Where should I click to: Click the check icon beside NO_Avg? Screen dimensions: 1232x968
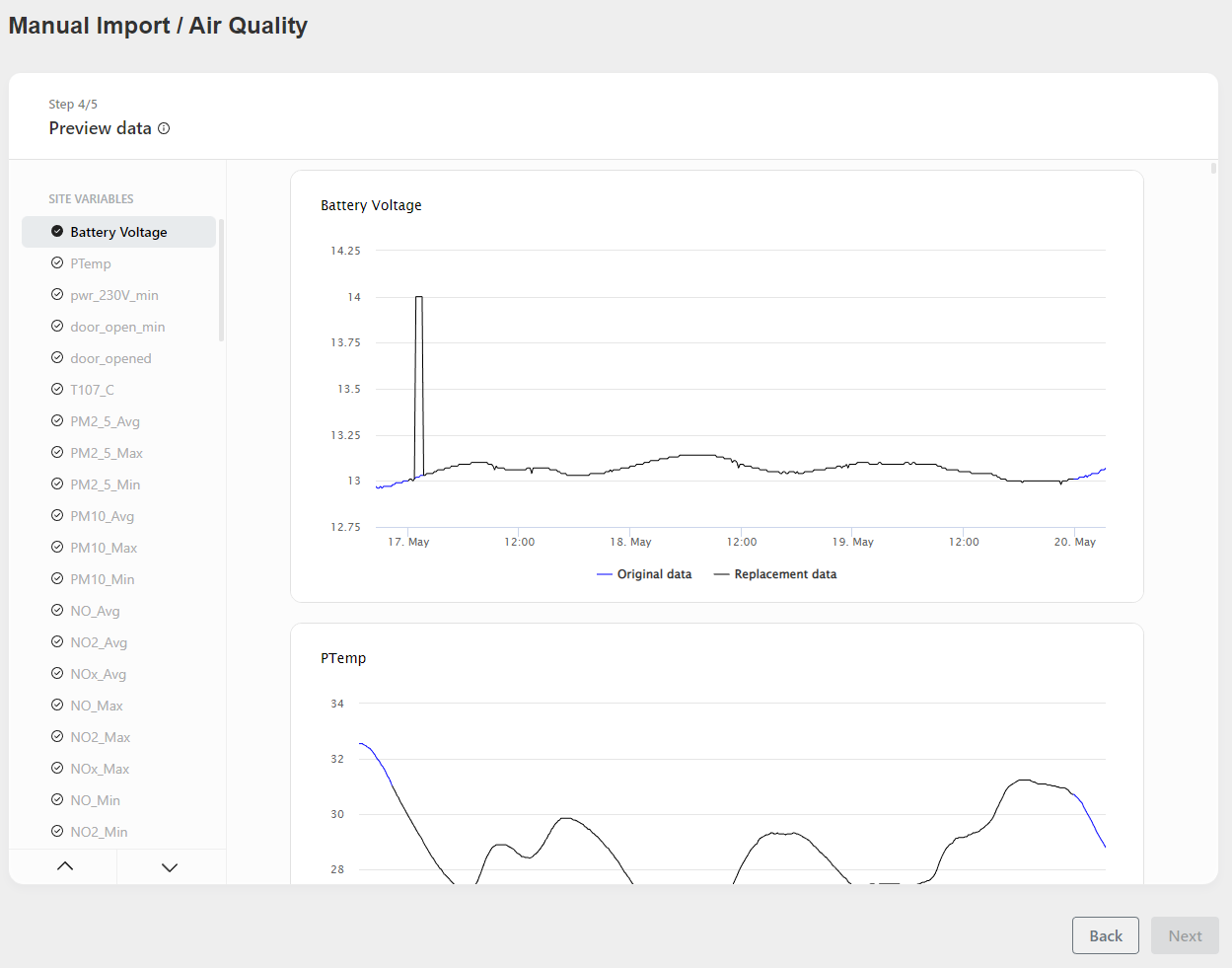coord(57,611)
